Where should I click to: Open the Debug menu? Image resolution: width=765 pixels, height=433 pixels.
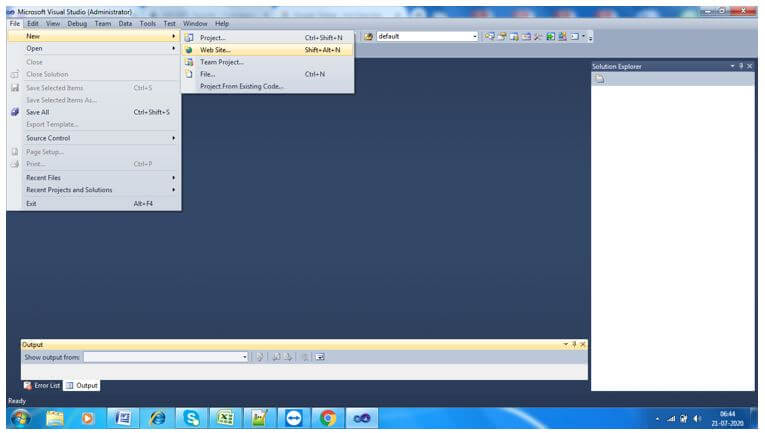tap(77, 23)
